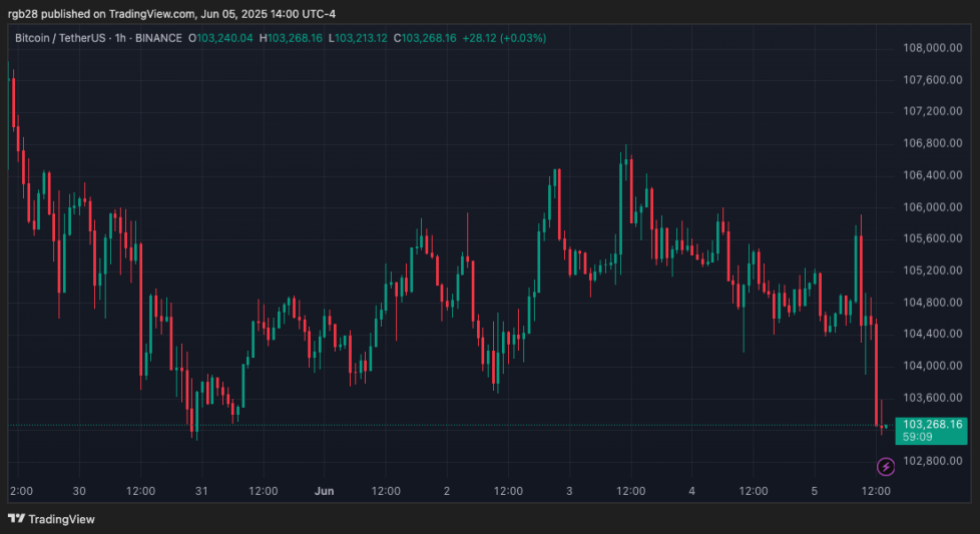Click the purple lightning bolt icon
The image size is (980, 534).
(886, 466)
